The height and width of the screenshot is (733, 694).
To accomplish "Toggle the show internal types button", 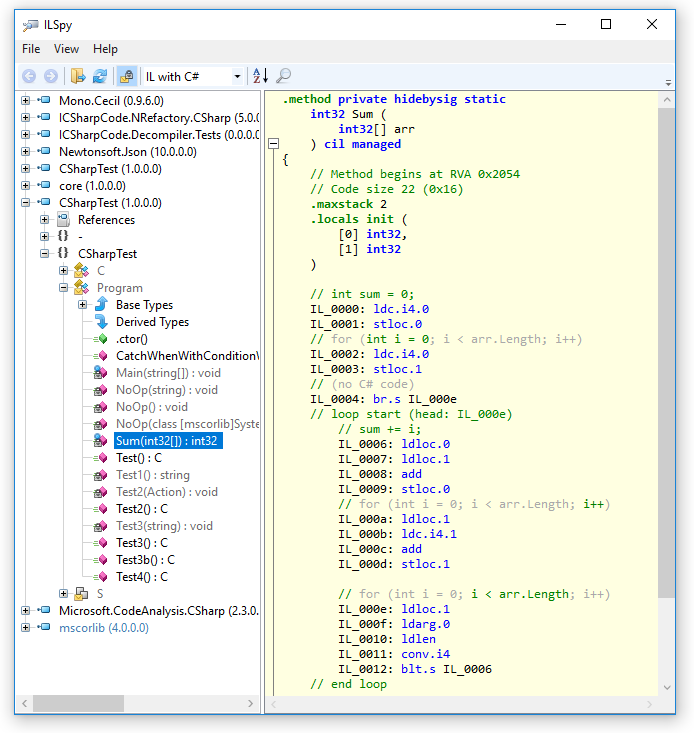I will (x=126, y=76).
